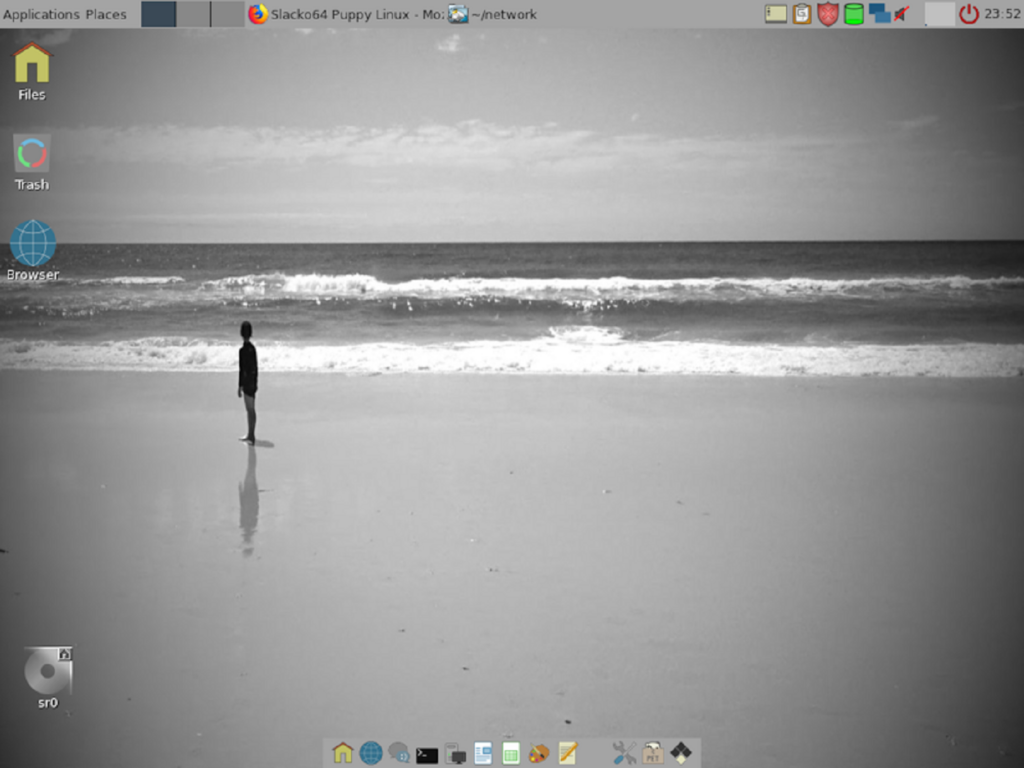Open the paint palette application icon

point(538,753)
